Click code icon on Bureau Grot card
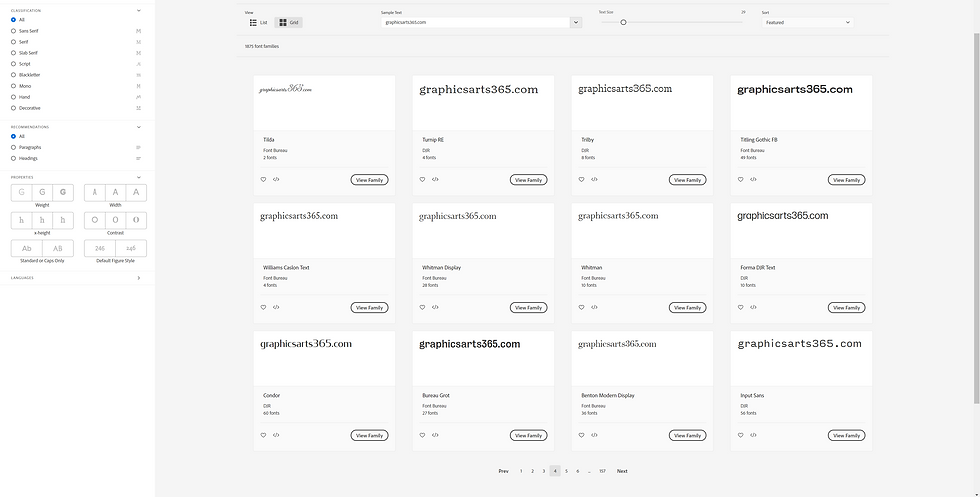 pos(435,435)
